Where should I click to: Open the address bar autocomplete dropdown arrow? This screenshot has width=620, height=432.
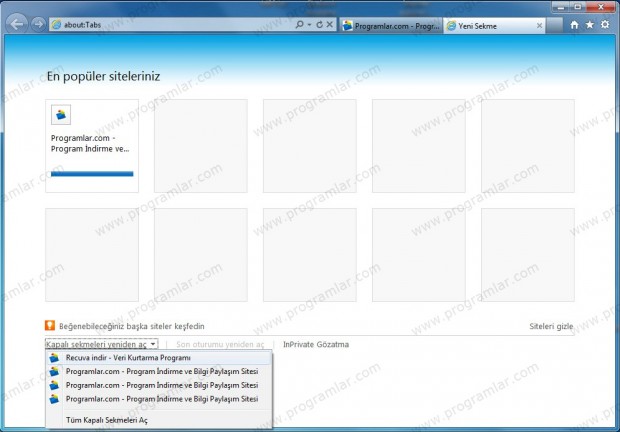pos(309,25)
